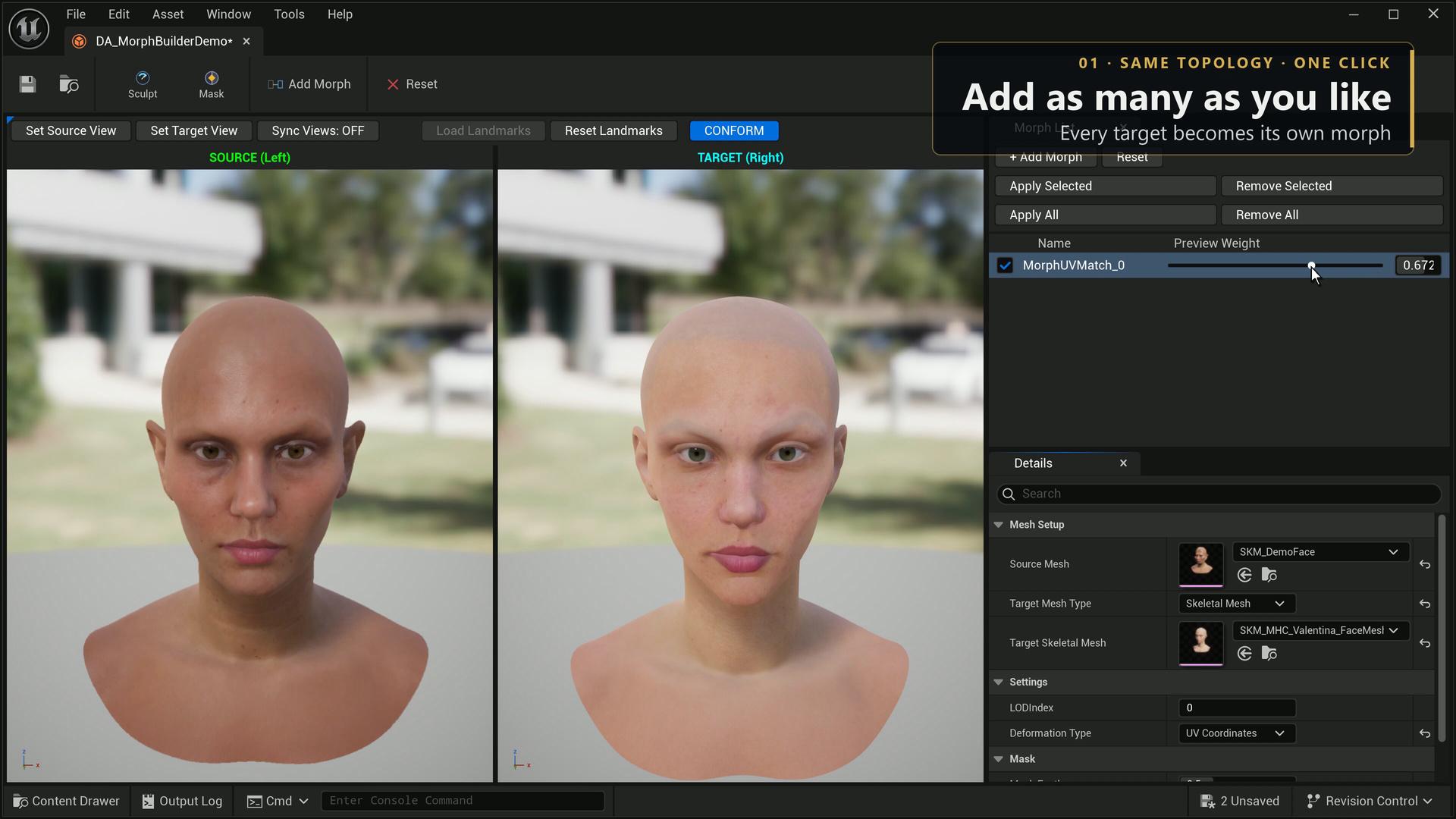This screenshot has width=1456, height=819.
Task: Reset Target Mesh Type to default
Action: click(1424, 604)
